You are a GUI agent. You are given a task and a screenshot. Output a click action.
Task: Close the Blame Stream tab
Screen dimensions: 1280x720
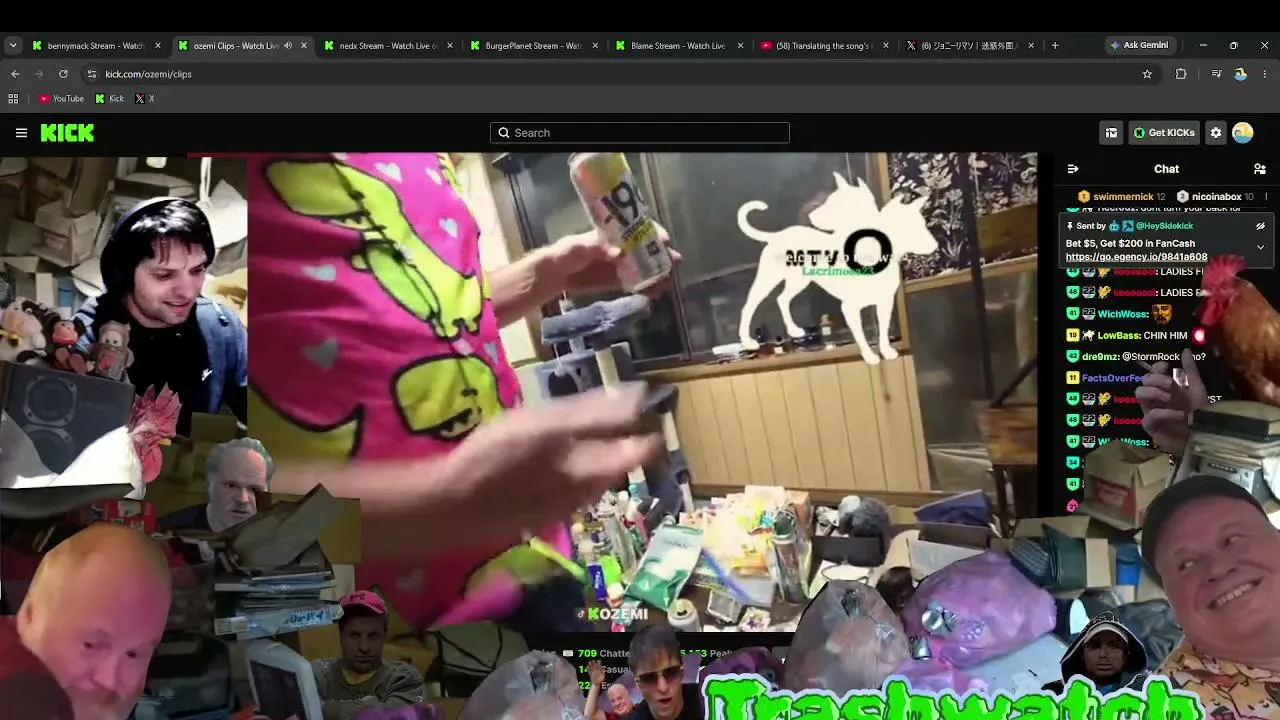click(741, 45)
